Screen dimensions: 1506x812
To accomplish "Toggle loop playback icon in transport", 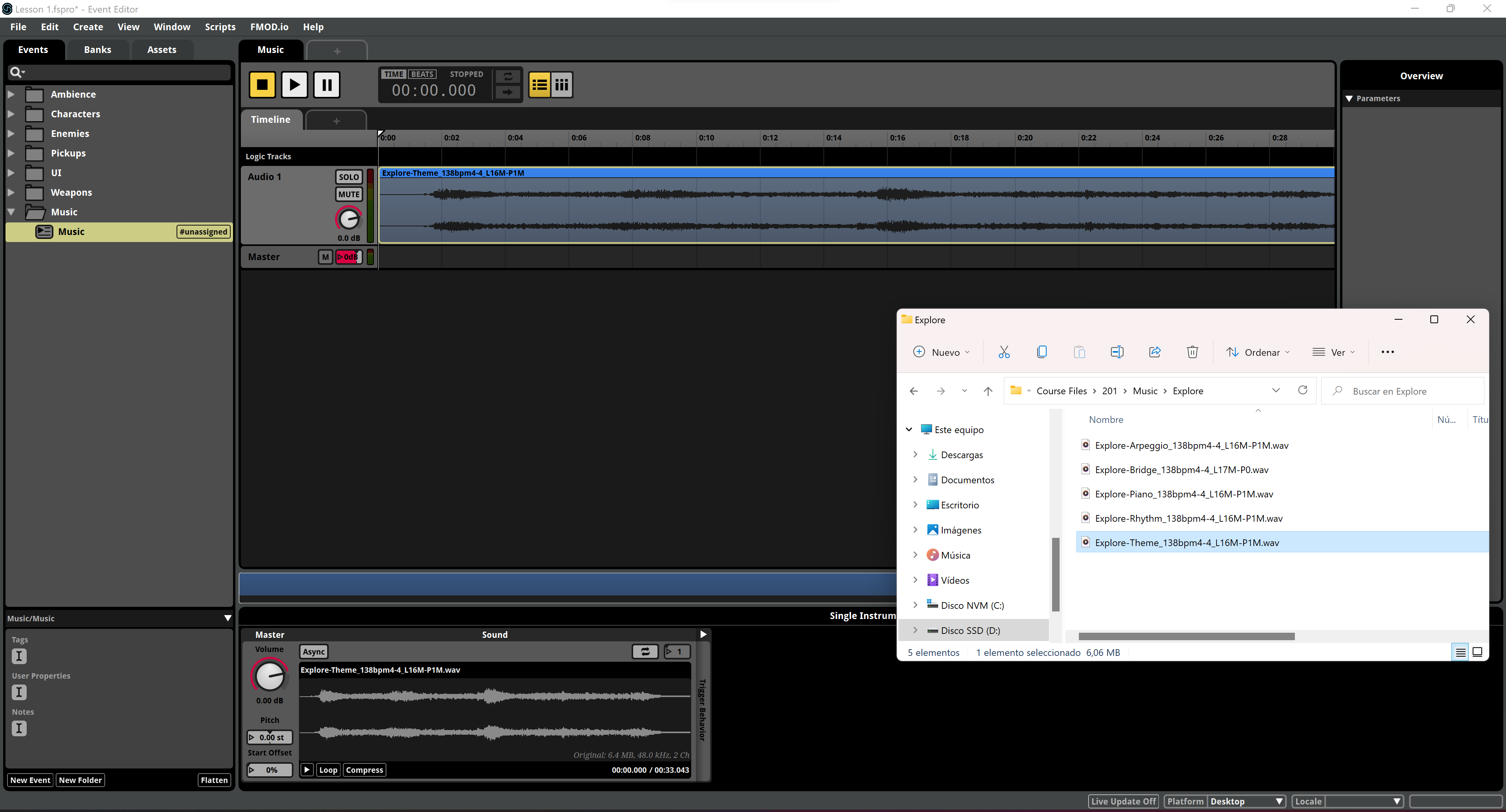I will coord(508,76).
